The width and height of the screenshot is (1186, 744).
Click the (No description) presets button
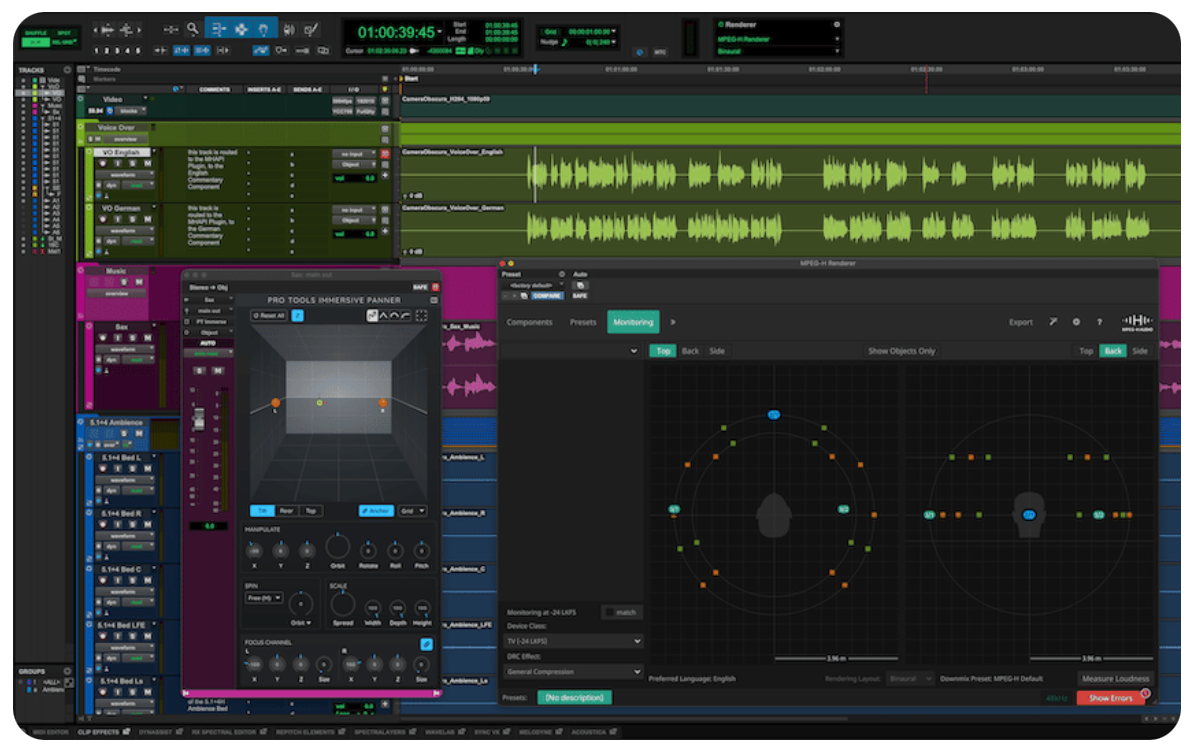pyautogui.click(x=575, y=697)
